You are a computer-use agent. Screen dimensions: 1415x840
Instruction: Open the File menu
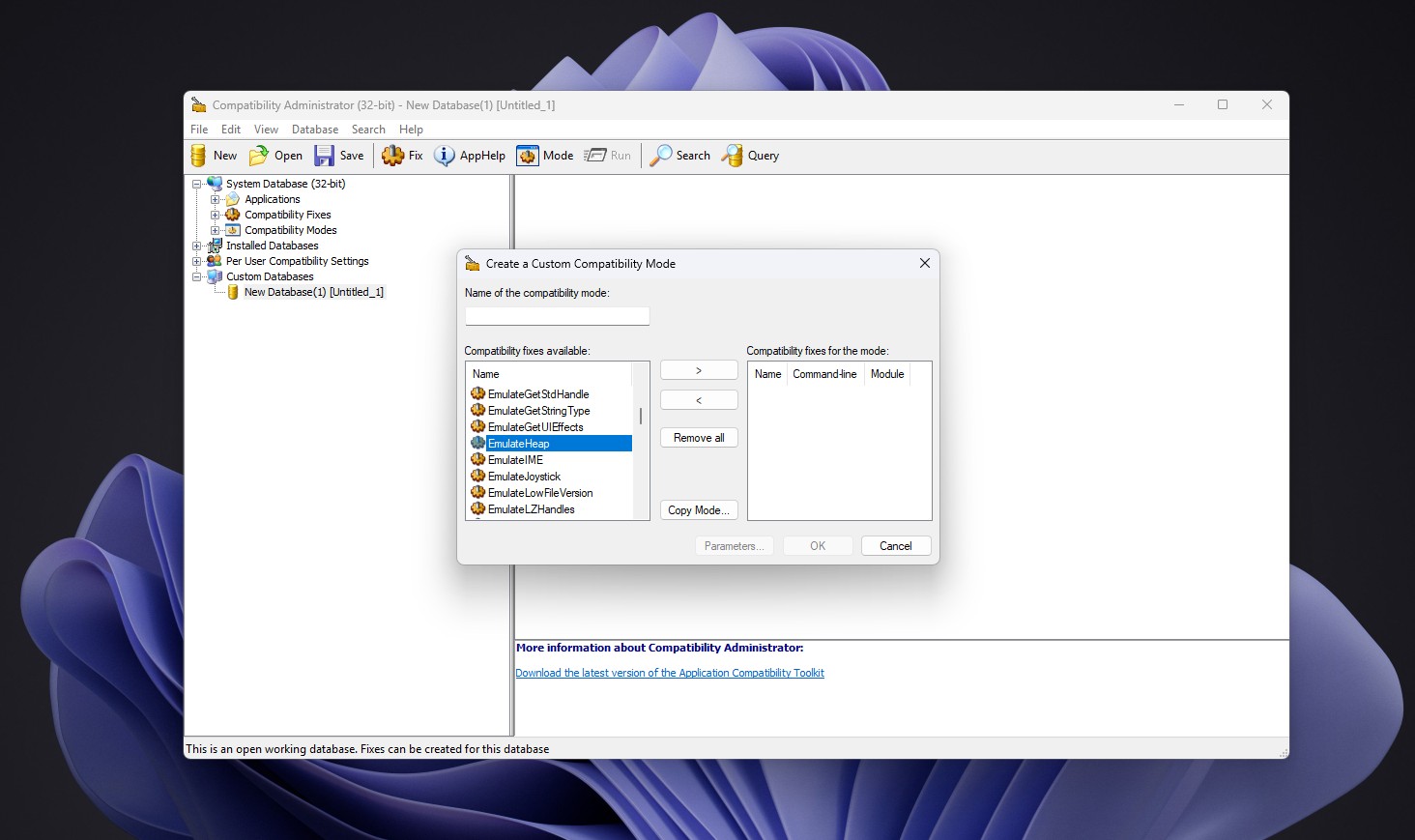[199, 130]
